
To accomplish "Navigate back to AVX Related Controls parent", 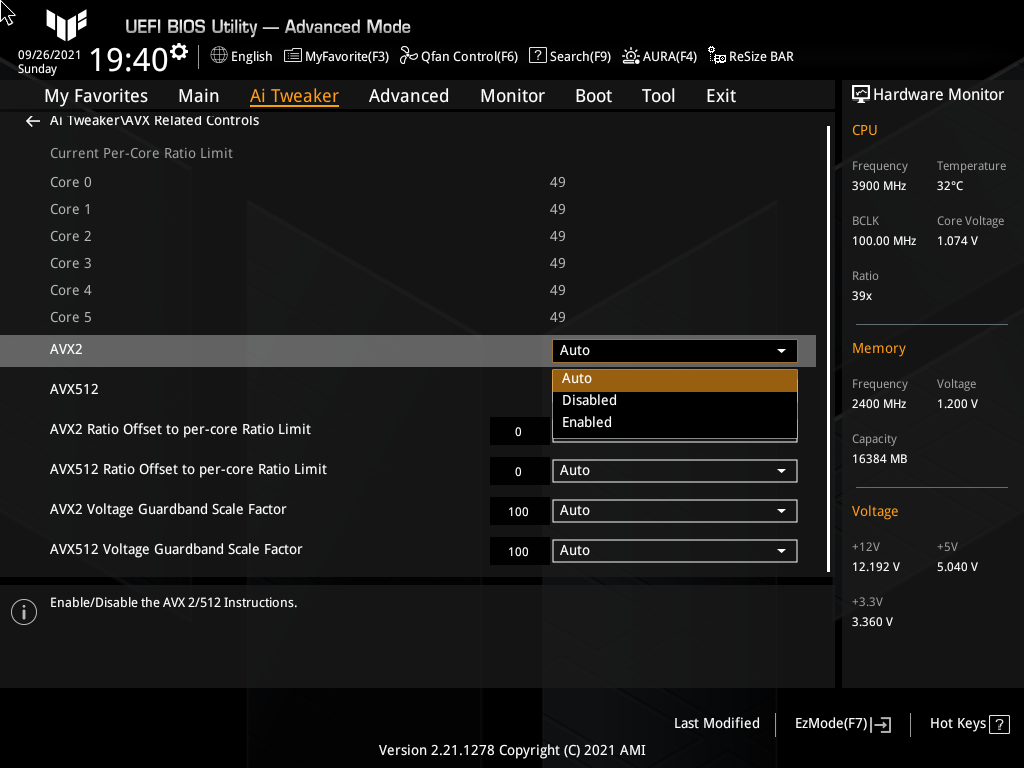I will (x=32, y=120).
